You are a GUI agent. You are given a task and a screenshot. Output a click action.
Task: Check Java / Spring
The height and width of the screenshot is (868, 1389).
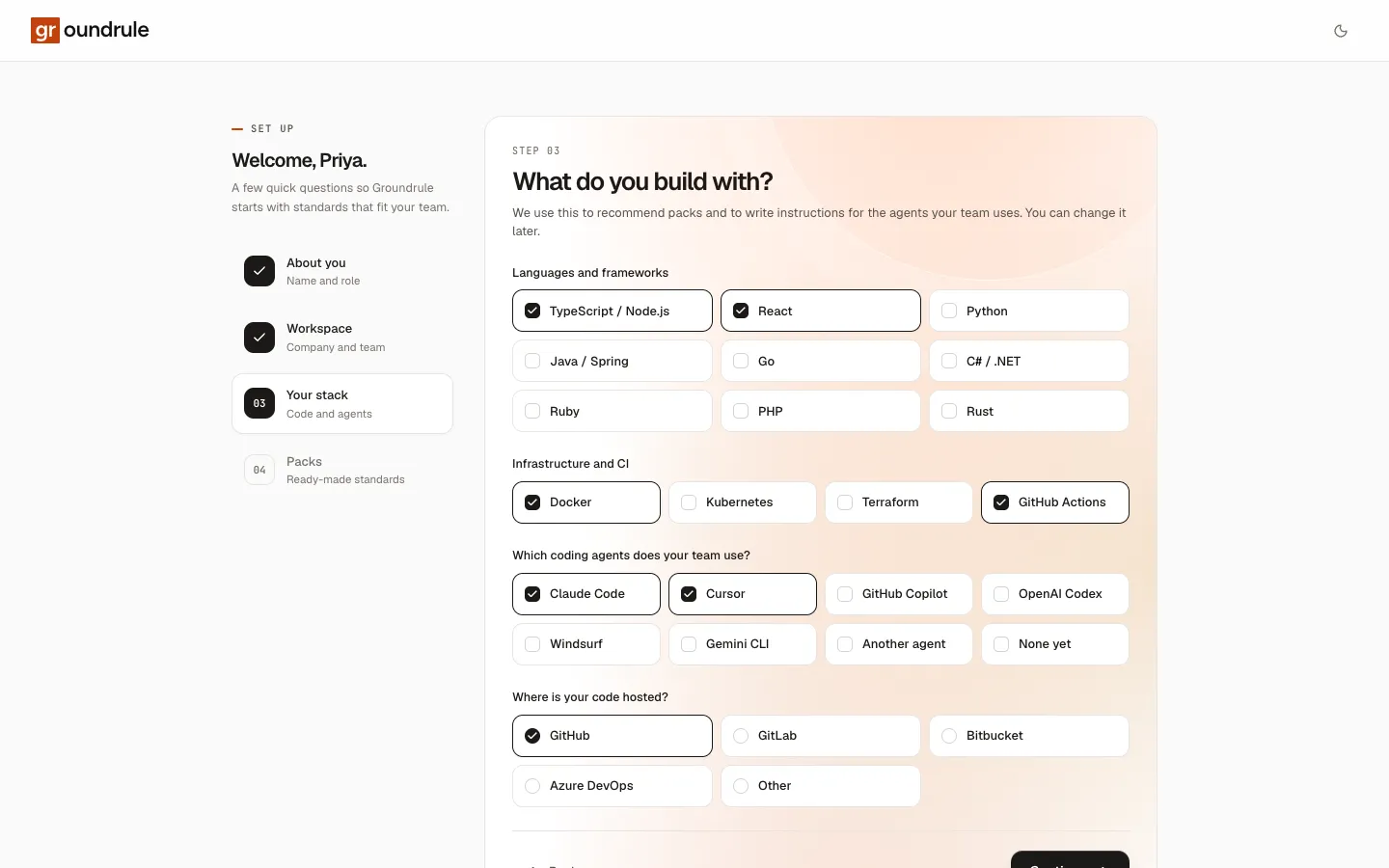(x=613, y=361)
